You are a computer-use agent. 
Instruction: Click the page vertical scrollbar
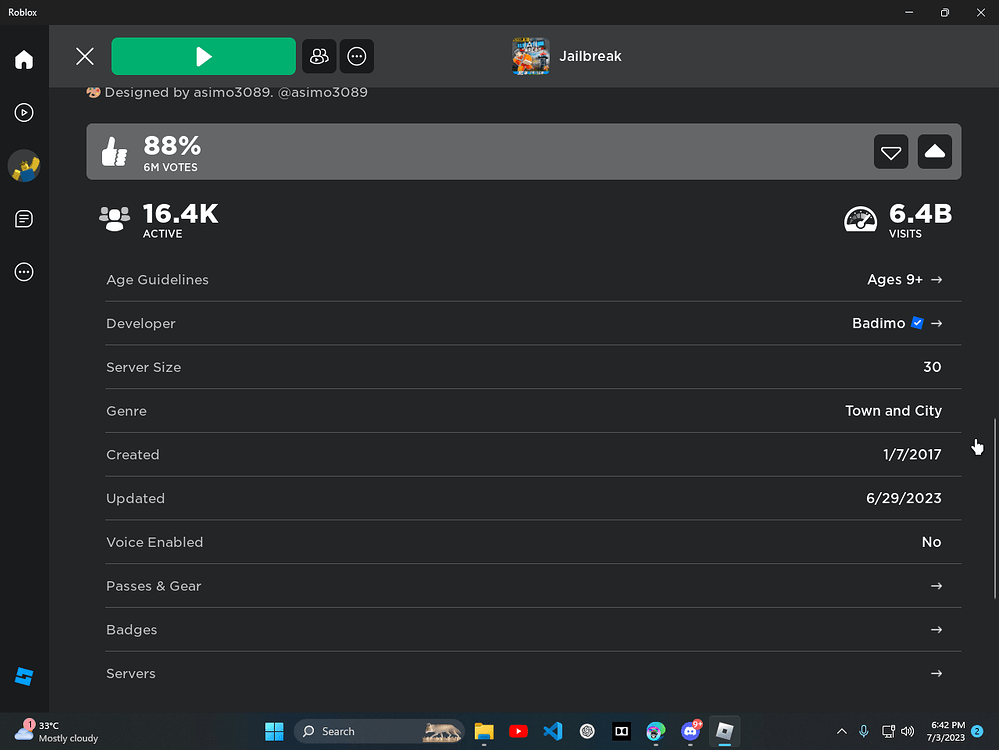pyautogui.click(x=995, y=508)
